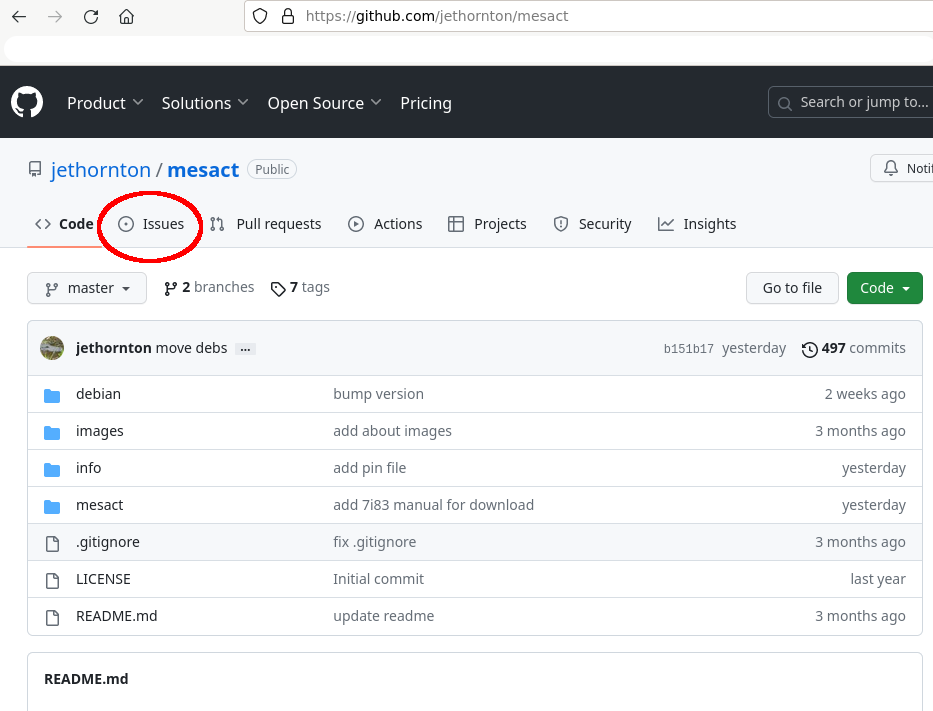Show the 2 branches list
This screenshot has width=933, height=711.
pos(209,288)
